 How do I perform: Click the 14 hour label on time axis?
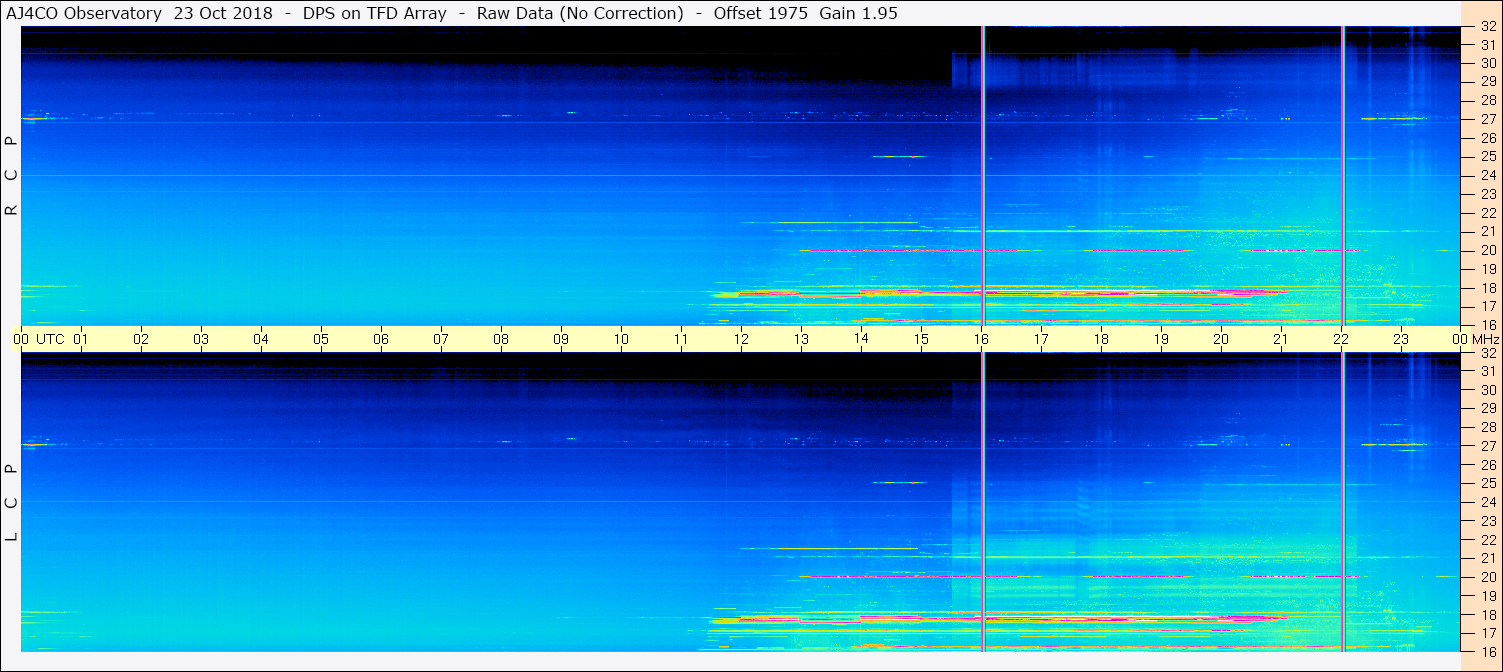pos(861,339)
